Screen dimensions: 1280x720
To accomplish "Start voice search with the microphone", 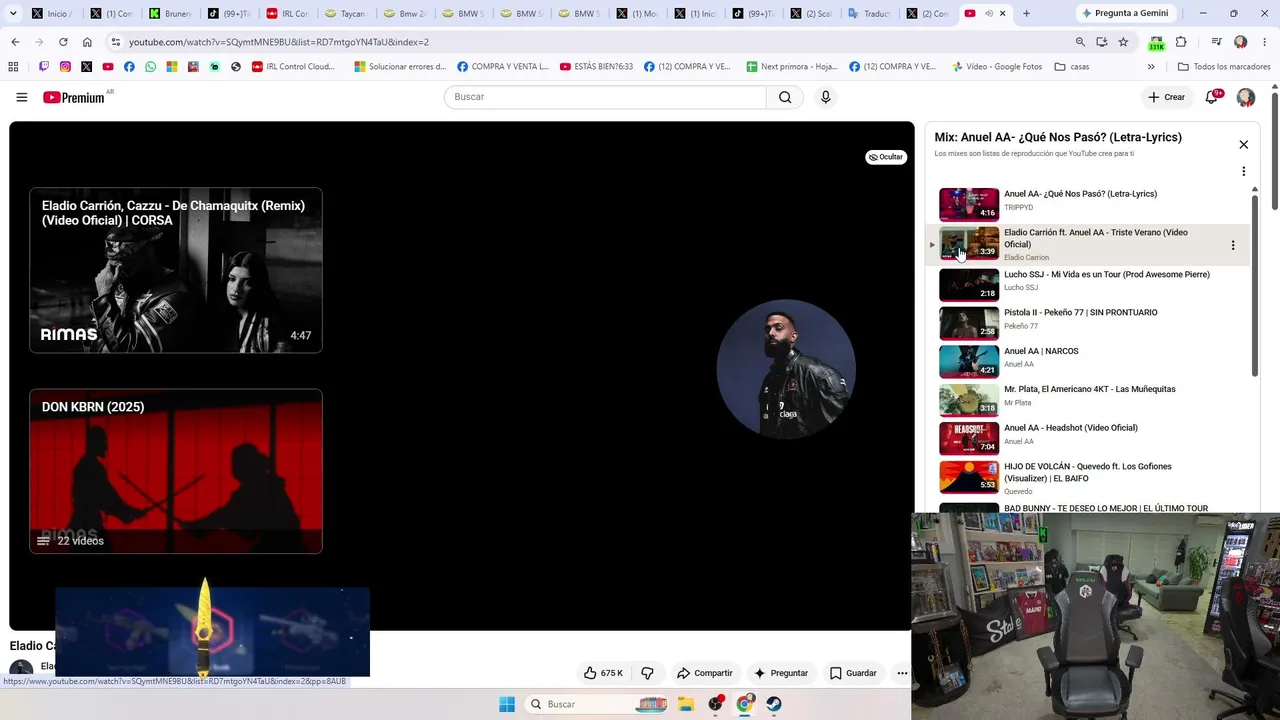I will click(825, 97).
